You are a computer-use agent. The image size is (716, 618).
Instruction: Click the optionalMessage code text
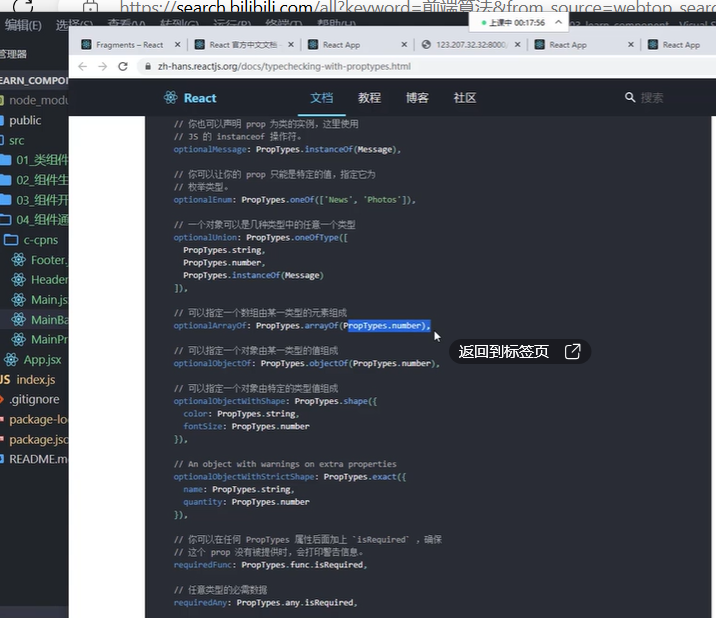pyautogui.click(x=210, y=149)
